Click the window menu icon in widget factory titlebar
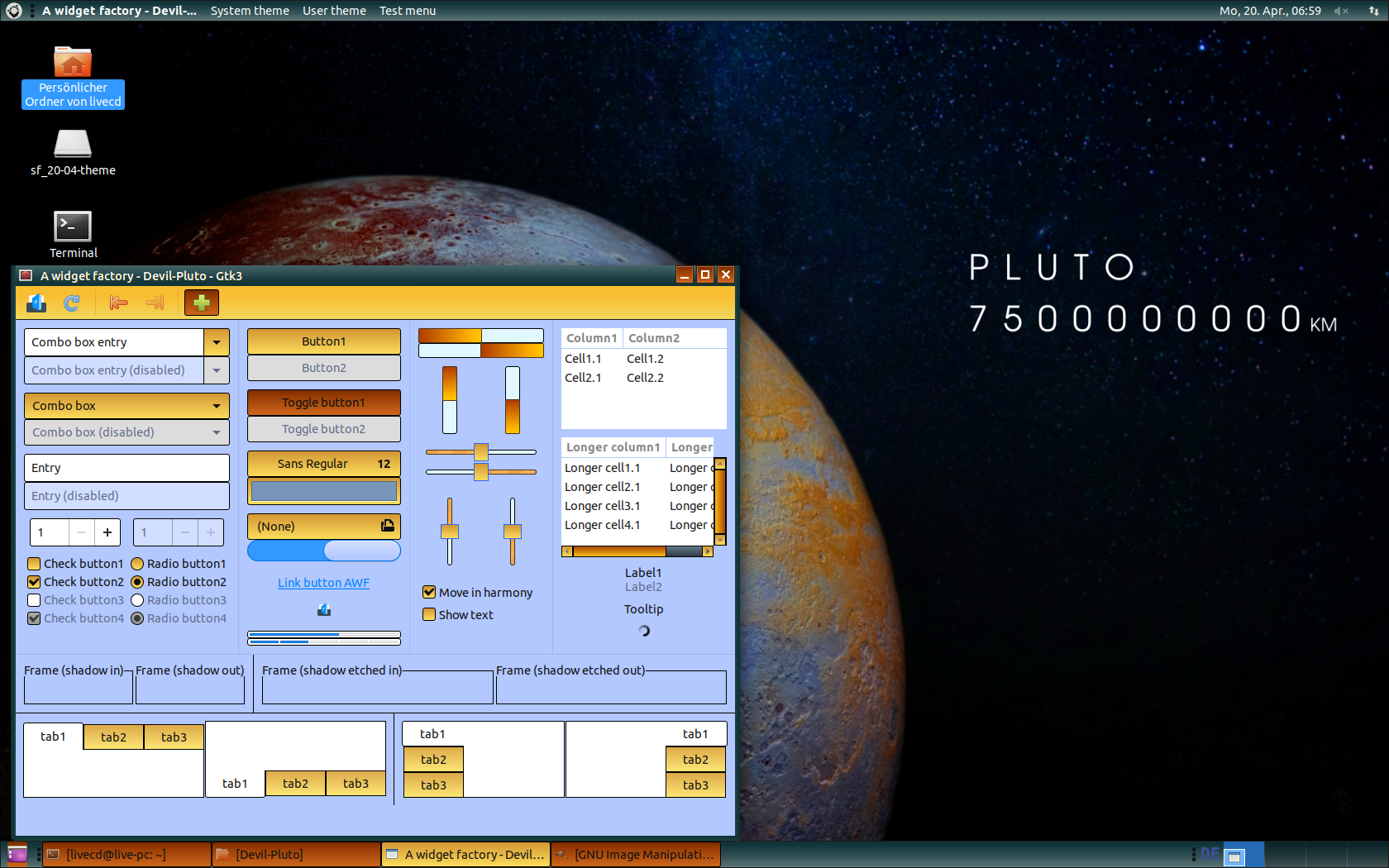This screenshot has height=868, width=1389. (26, 275)
